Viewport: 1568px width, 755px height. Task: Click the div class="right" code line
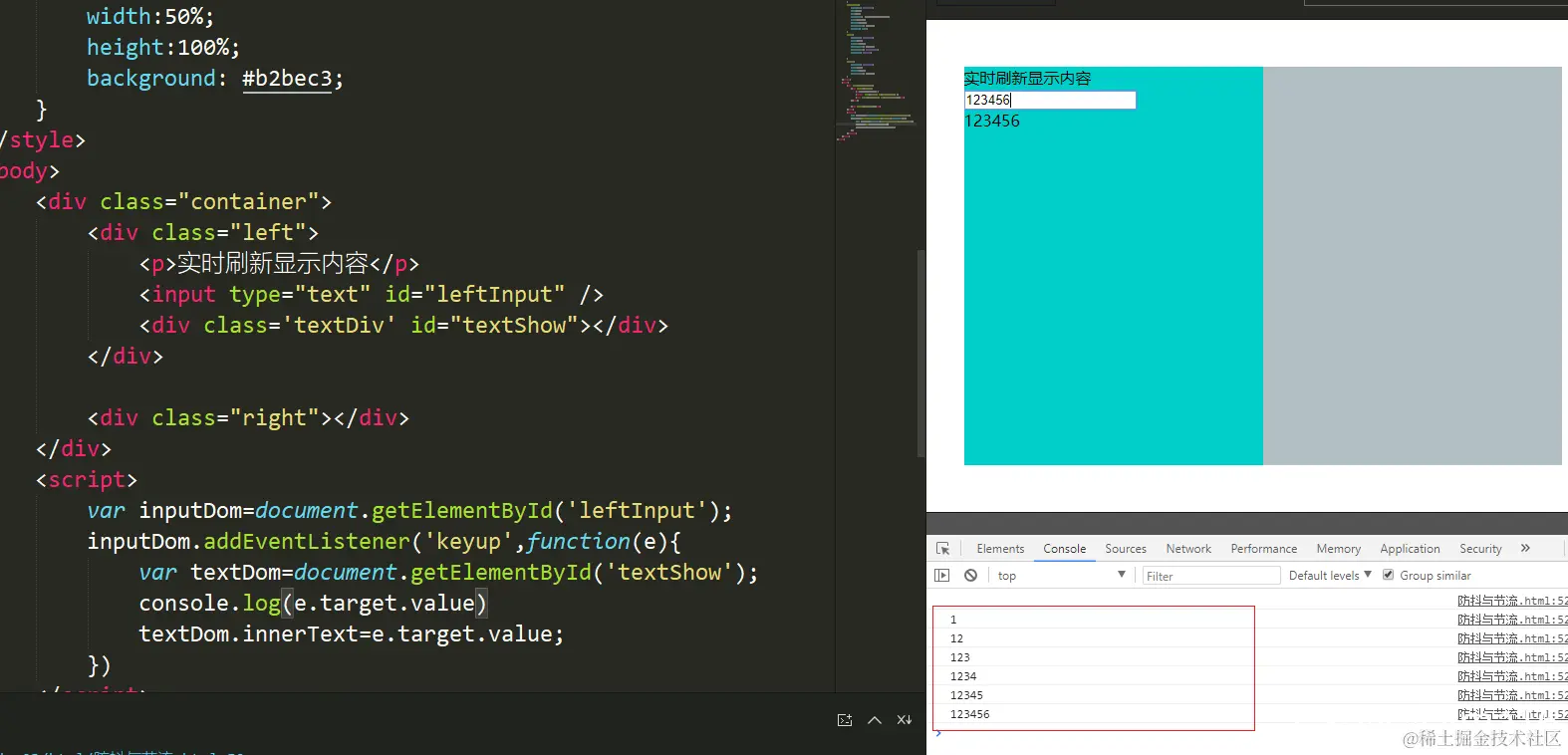(x=248, y=417)
